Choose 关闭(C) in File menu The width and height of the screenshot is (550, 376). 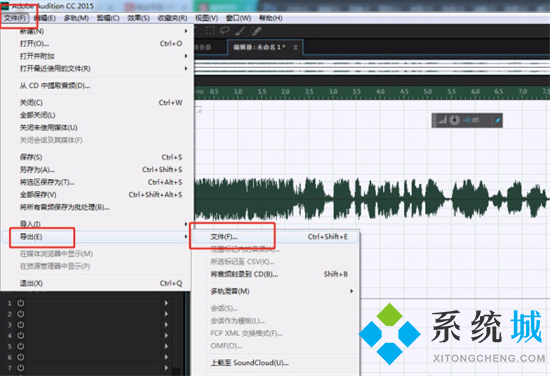(97, 102)
